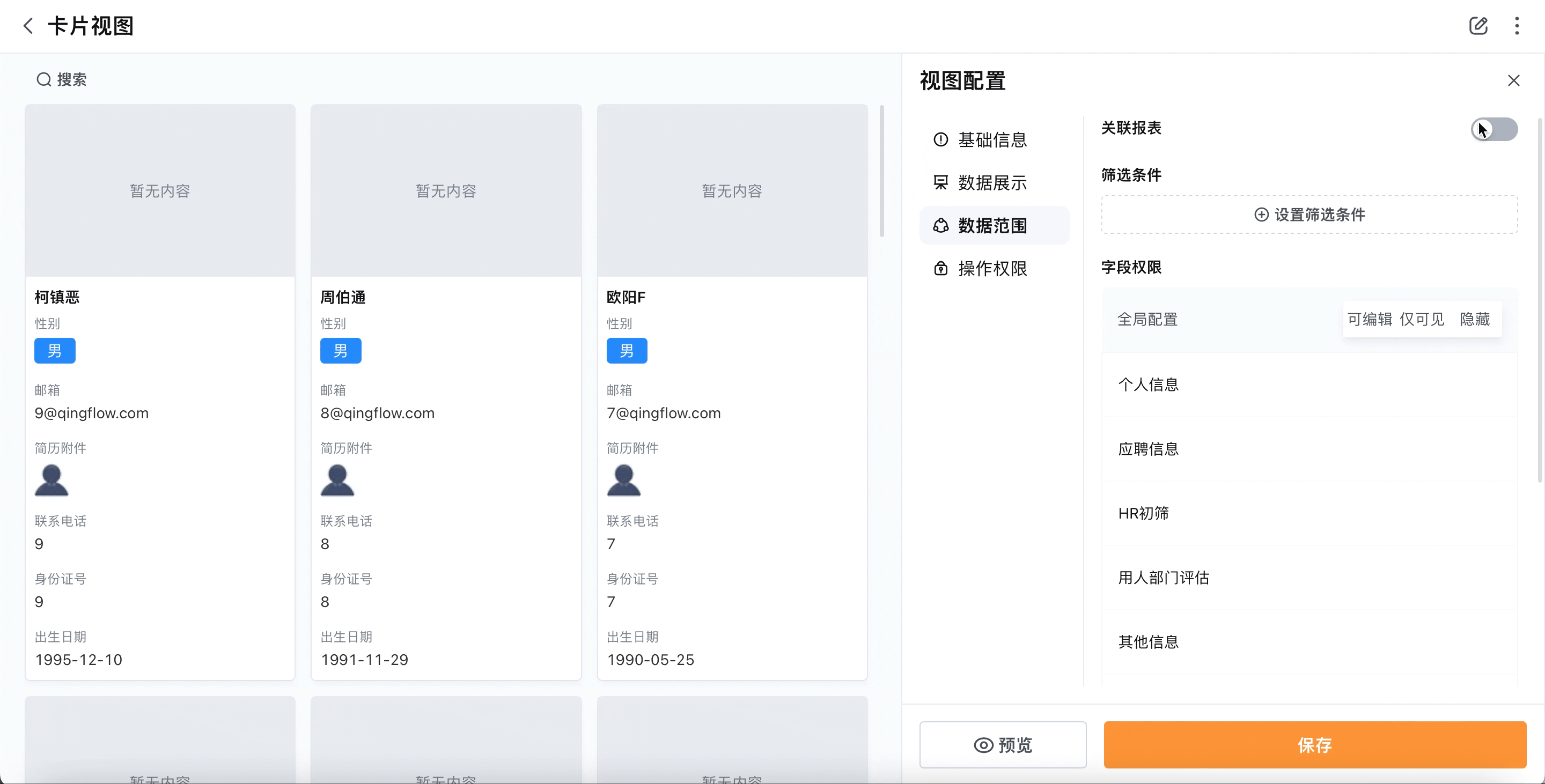Click the 筛选条件 heading

pos(1131,174)
